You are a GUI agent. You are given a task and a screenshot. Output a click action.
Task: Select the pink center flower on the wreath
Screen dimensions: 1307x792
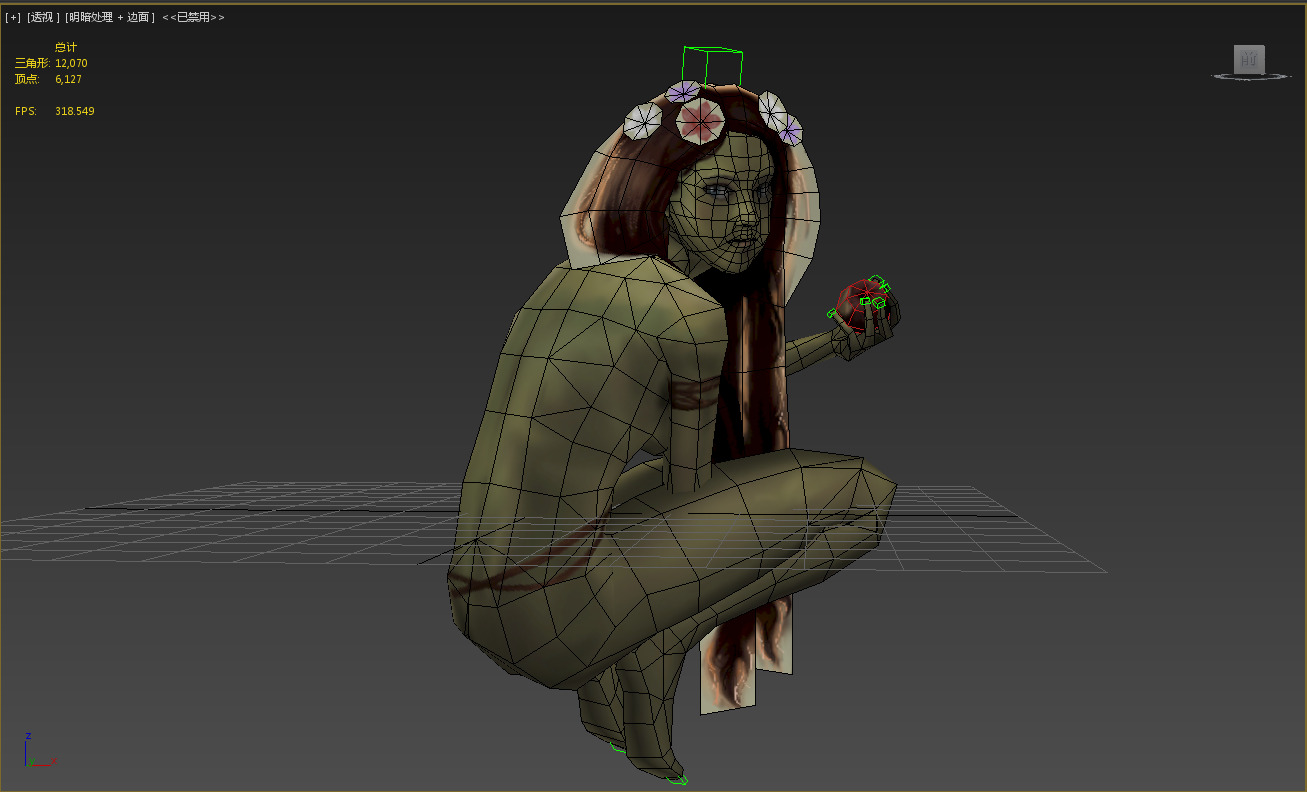coord(700,123)
